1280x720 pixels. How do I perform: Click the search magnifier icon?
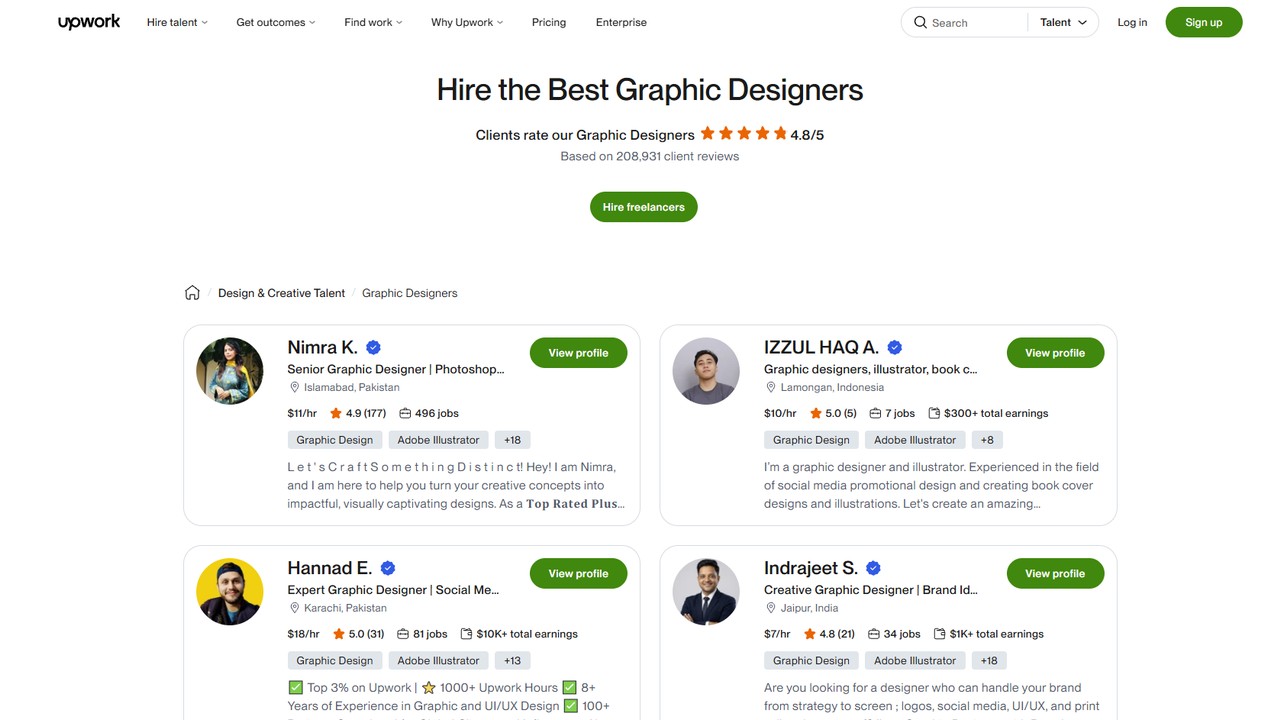point(920,22)
